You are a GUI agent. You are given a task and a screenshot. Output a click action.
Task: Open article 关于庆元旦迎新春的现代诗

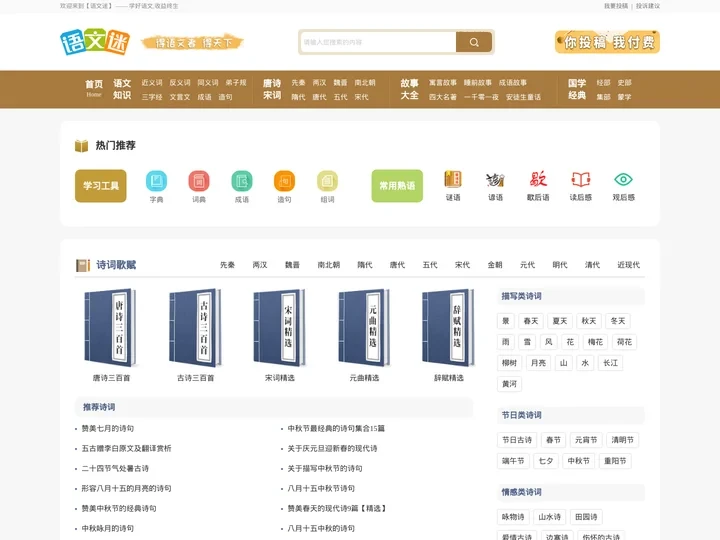click(332, 449)
